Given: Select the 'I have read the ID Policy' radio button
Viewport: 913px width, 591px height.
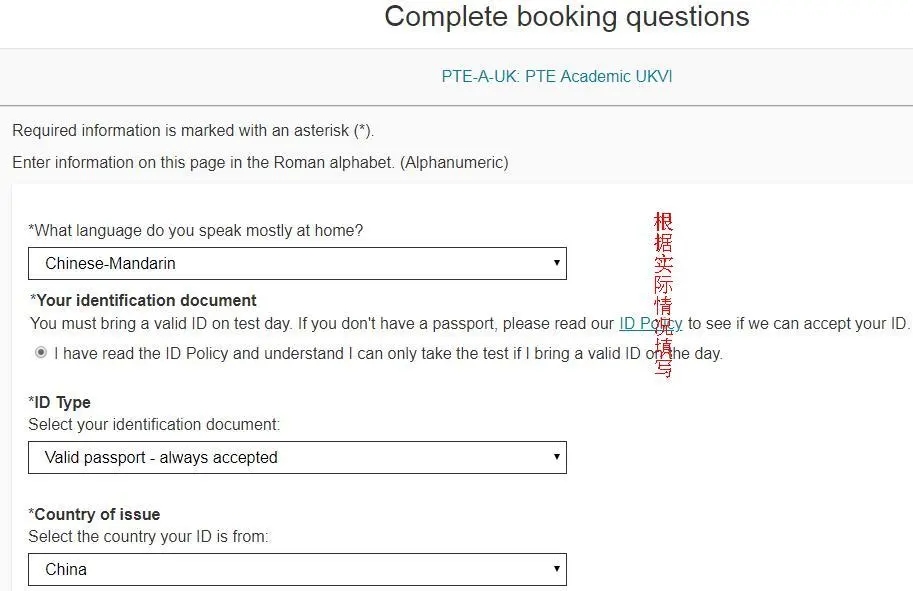Looking at the screenshot, I should (41, 352).
